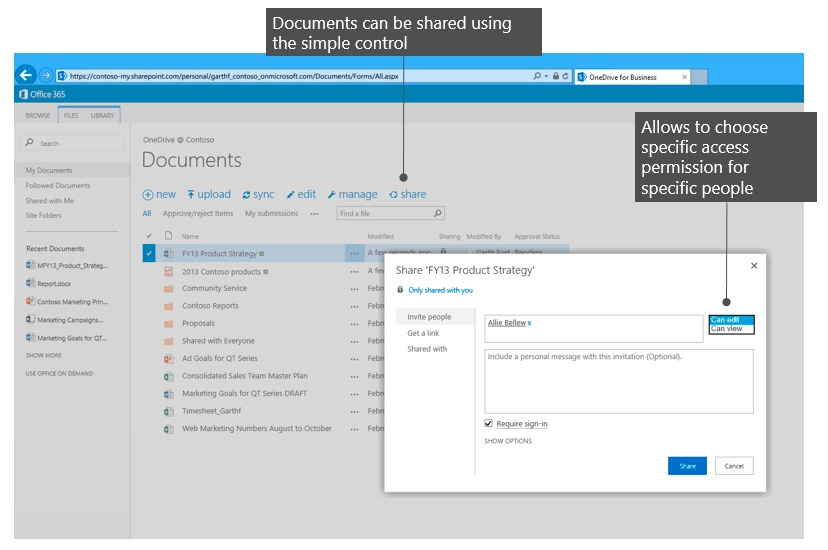Click the Contoso Reports folder icon
828x550 pixels.
pyautogui.click(x=168, y=306)
